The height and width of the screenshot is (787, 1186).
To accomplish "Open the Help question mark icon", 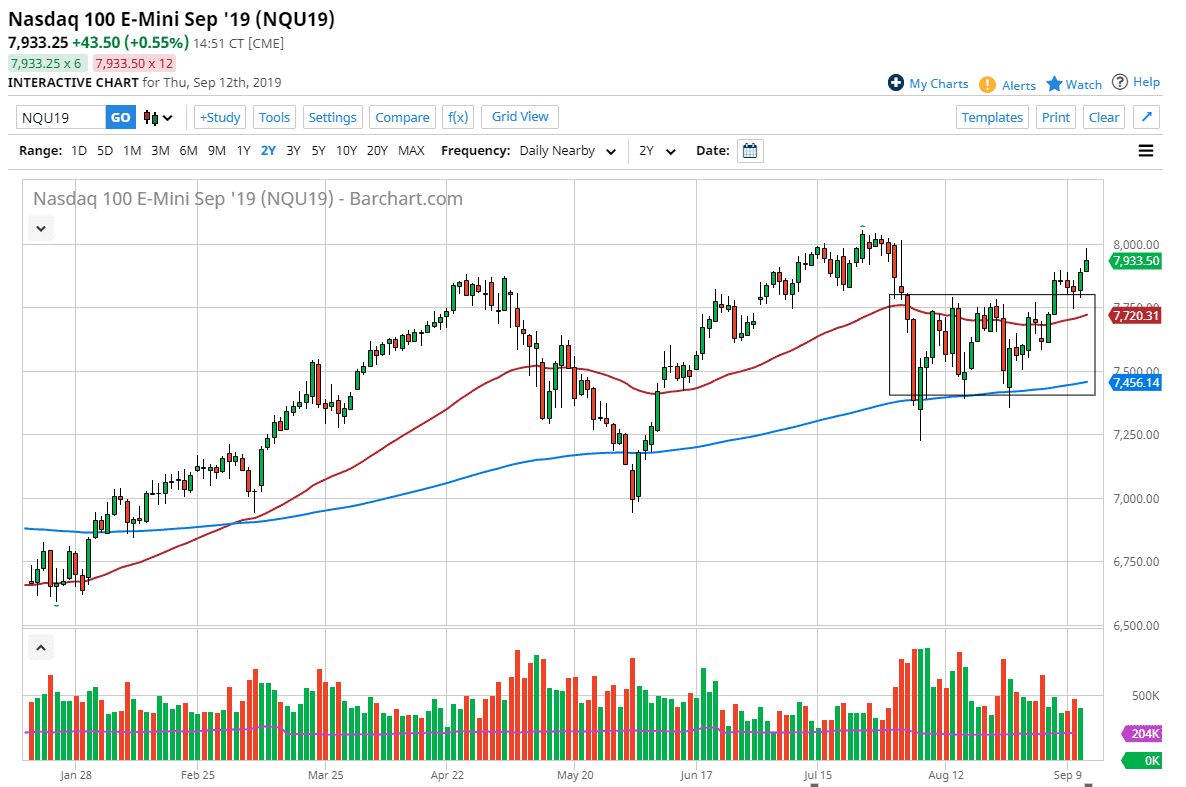I will (x=1120, y=82).
